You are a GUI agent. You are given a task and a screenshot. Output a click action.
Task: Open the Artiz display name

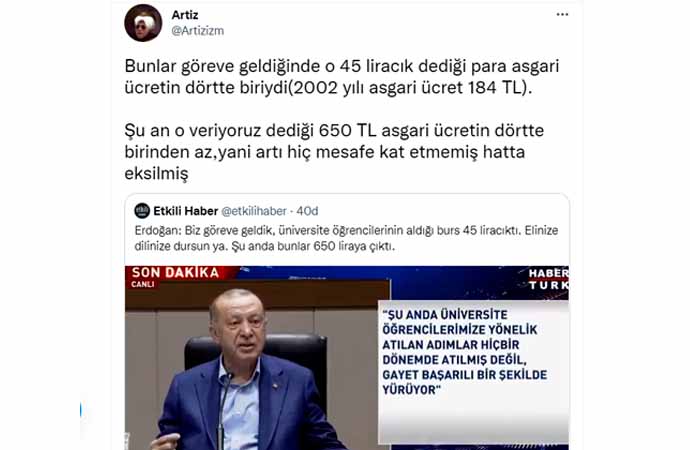click(185, 15)
